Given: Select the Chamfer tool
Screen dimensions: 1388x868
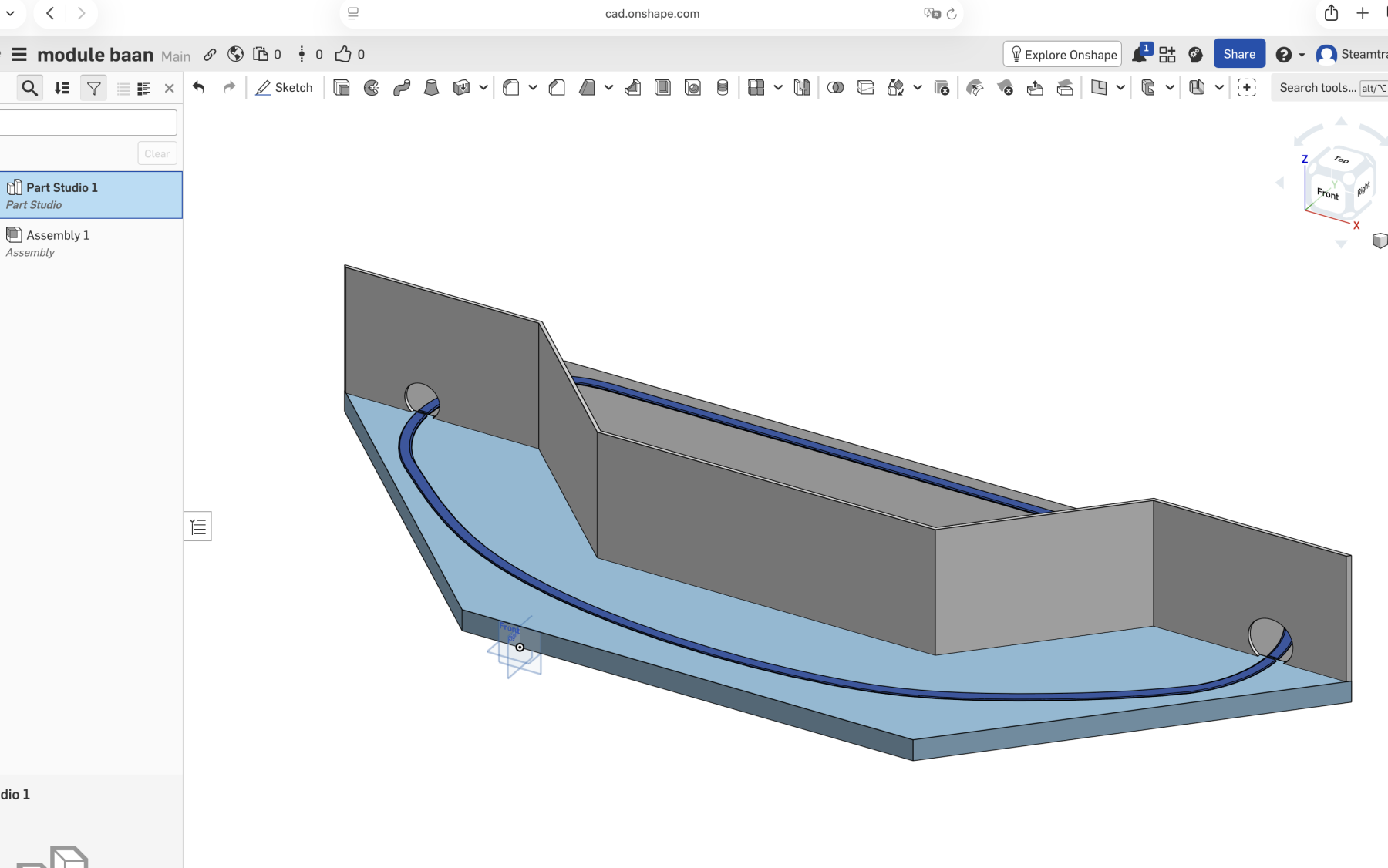Looking at the screenshot, I should [x=557, y=88].
